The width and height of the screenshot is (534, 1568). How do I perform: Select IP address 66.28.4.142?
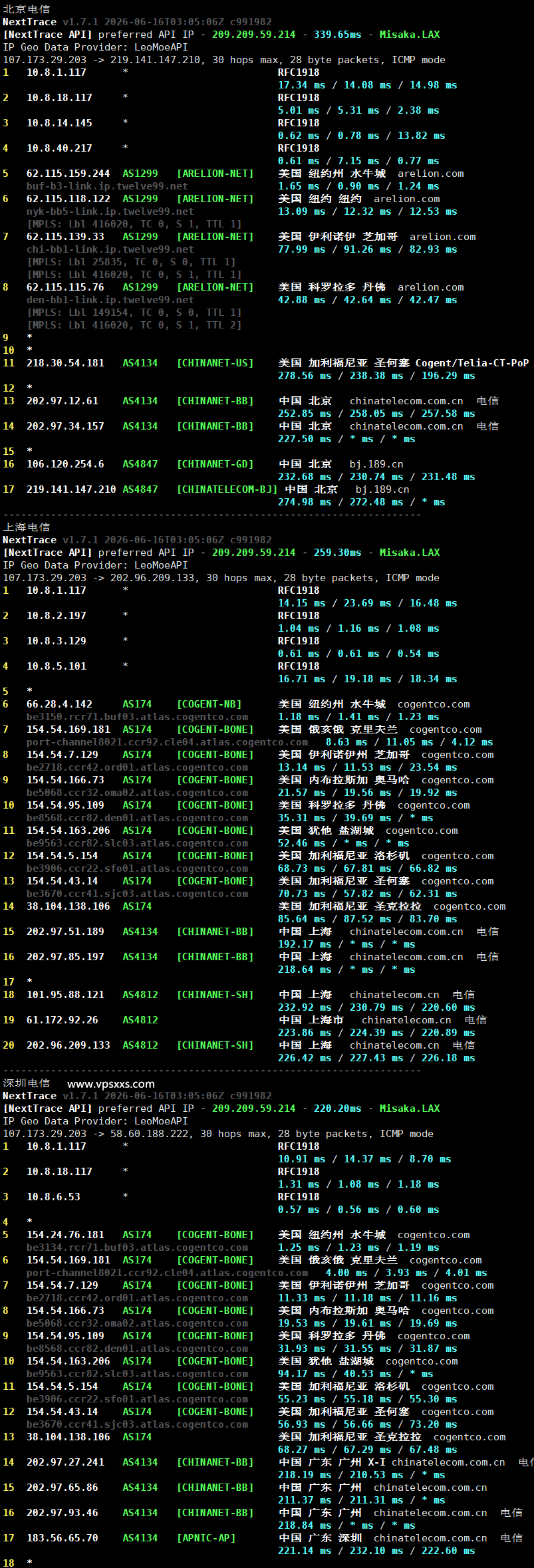59,704
